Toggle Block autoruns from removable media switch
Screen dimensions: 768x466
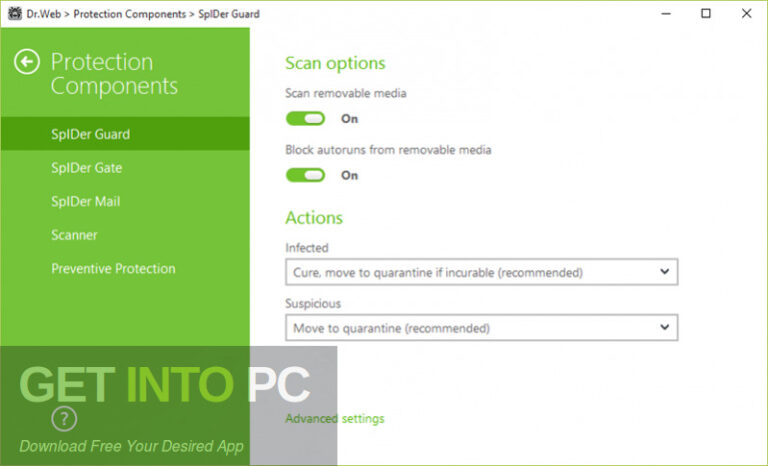[x=306, y=175]
